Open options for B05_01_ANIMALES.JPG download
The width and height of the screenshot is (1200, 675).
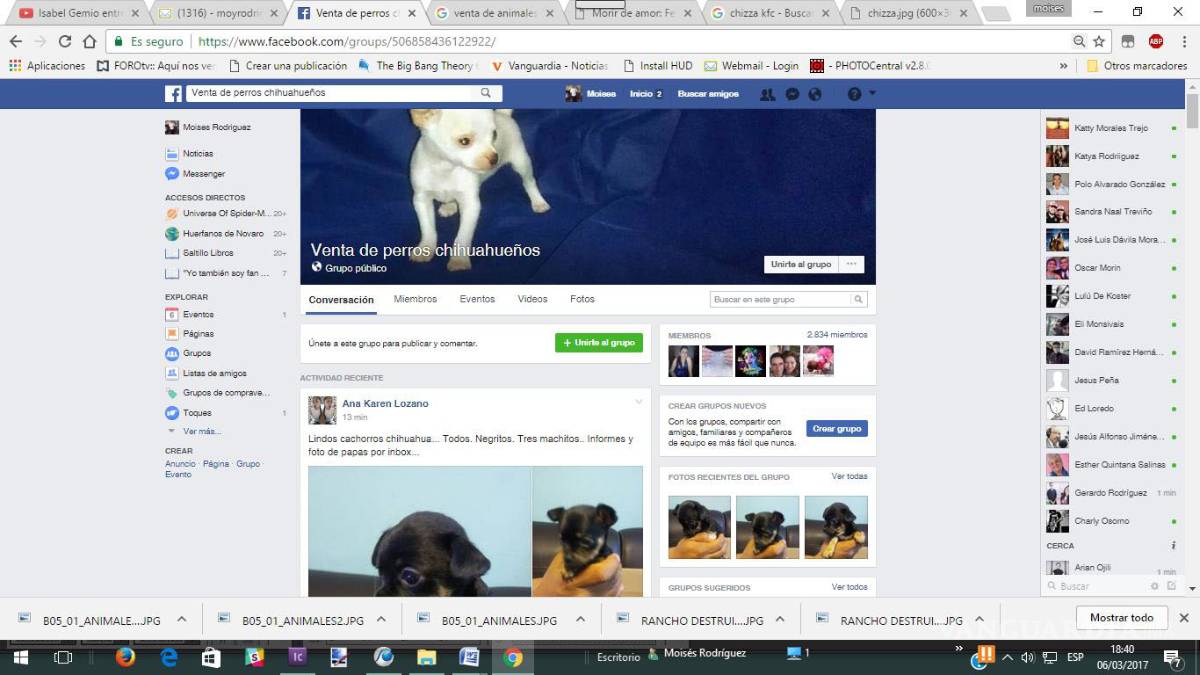point(181,619)
